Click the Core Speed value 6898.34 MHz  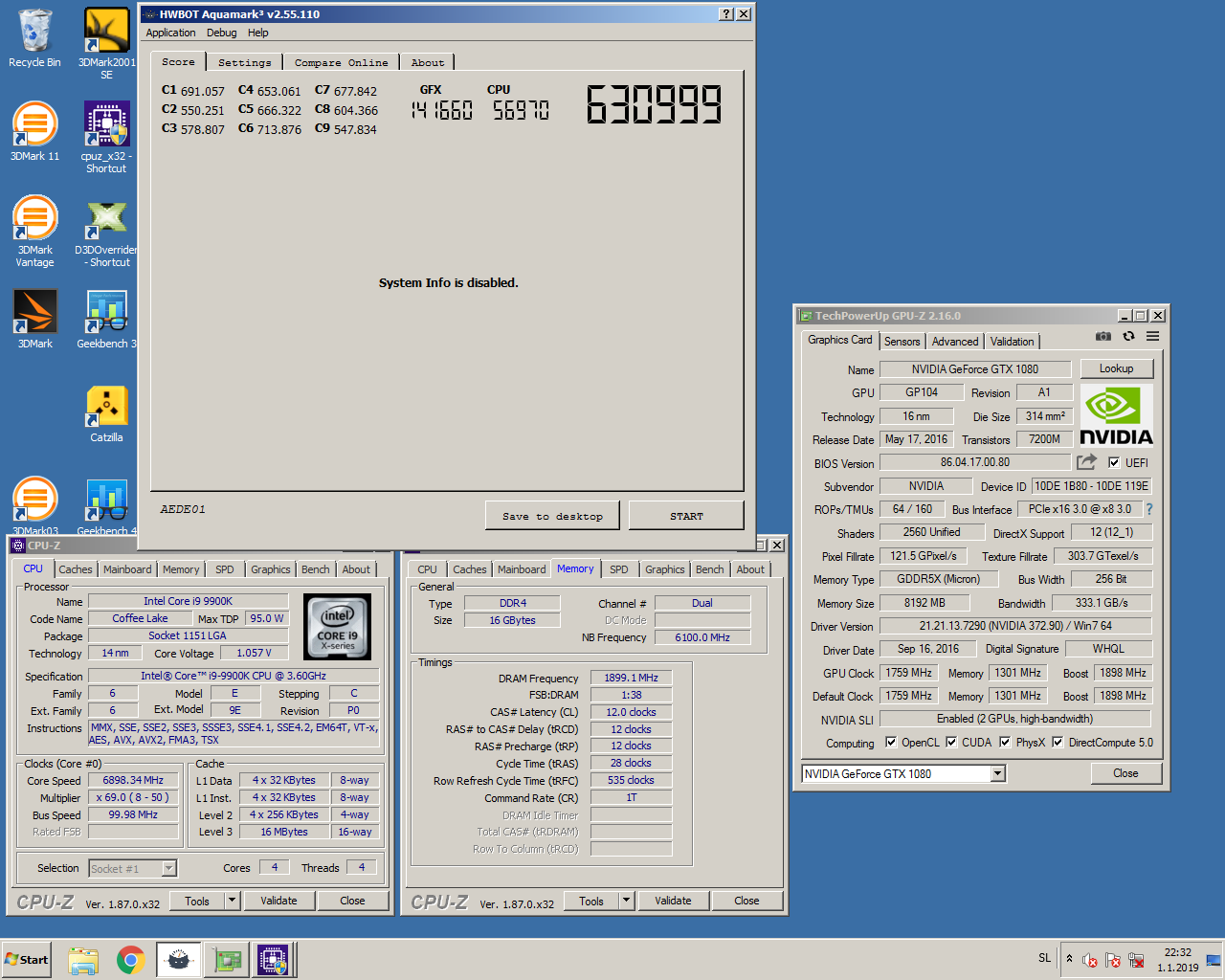click(x=133, y=780)
